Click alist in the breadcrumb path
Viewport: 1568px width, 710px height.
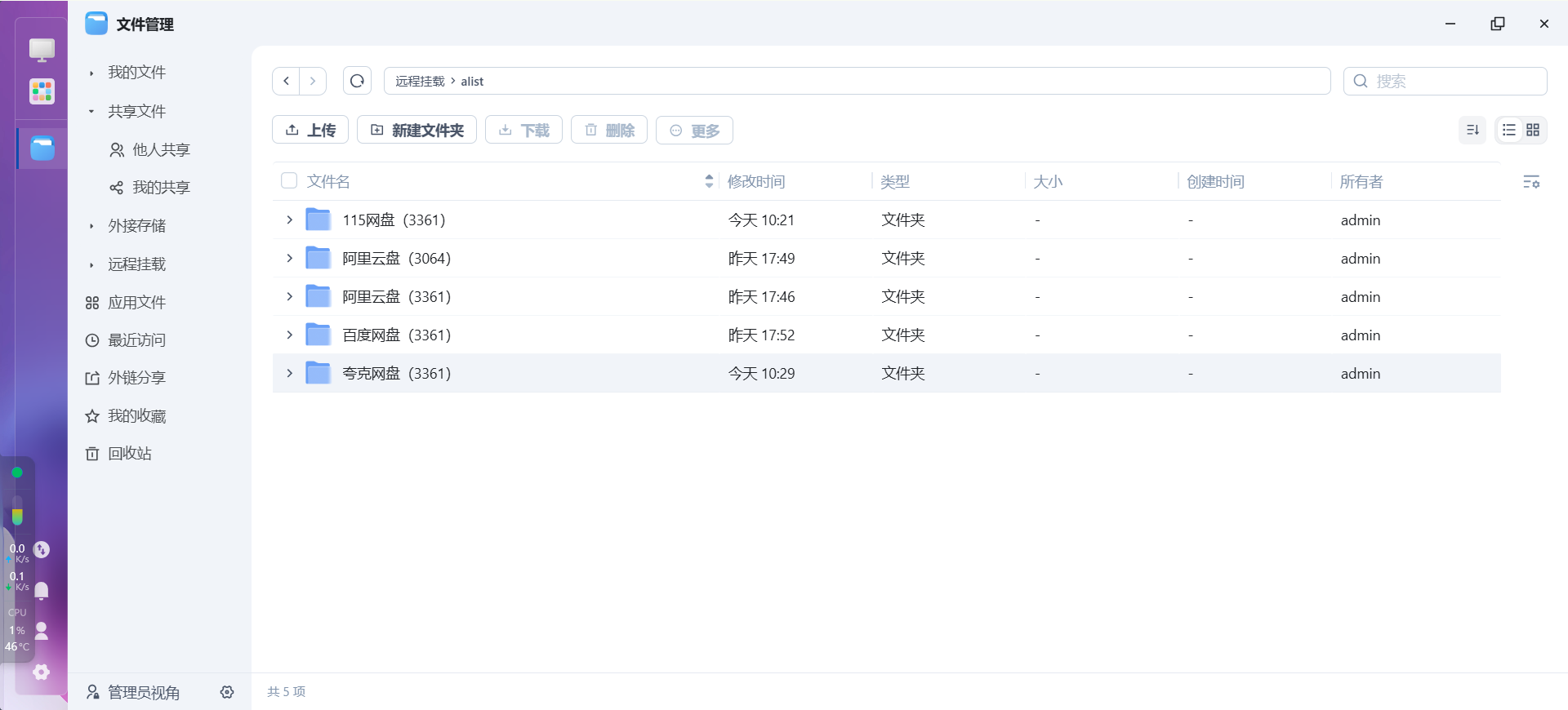472,81
